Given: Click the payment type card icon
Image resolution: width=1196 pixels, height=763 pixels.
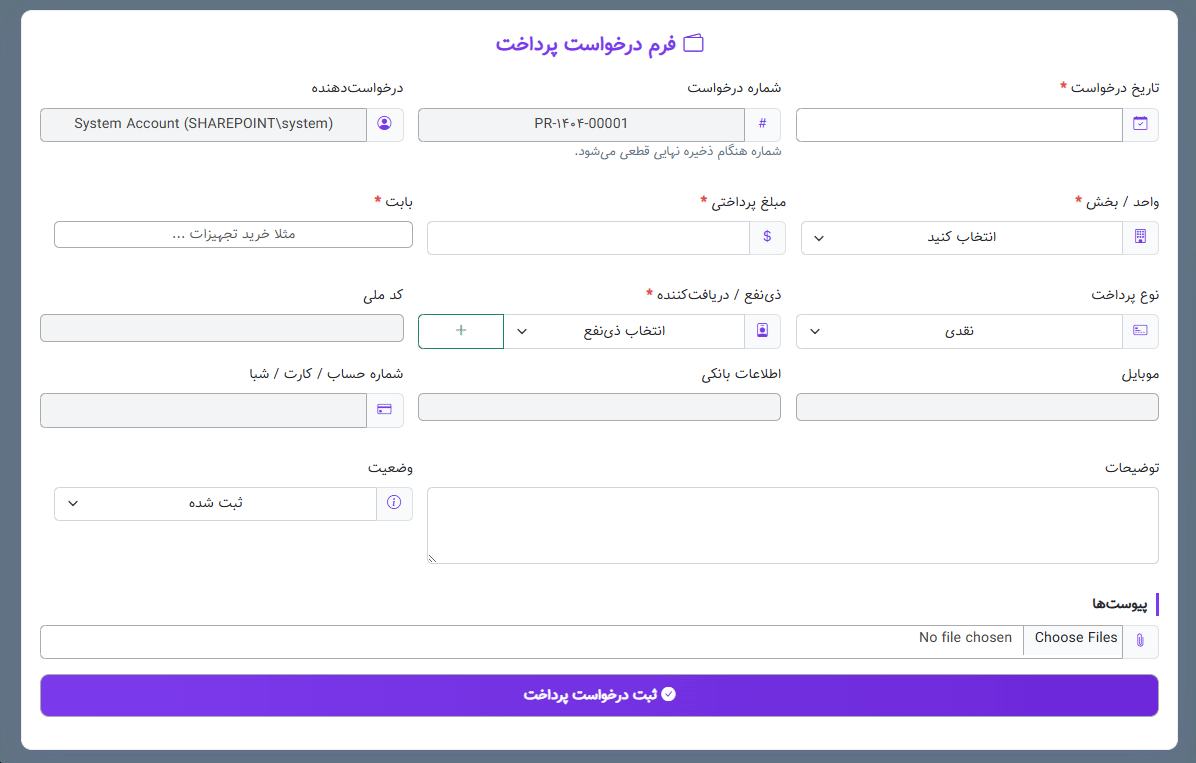Looking at the screenshot, I should [x=1141, y=331].
